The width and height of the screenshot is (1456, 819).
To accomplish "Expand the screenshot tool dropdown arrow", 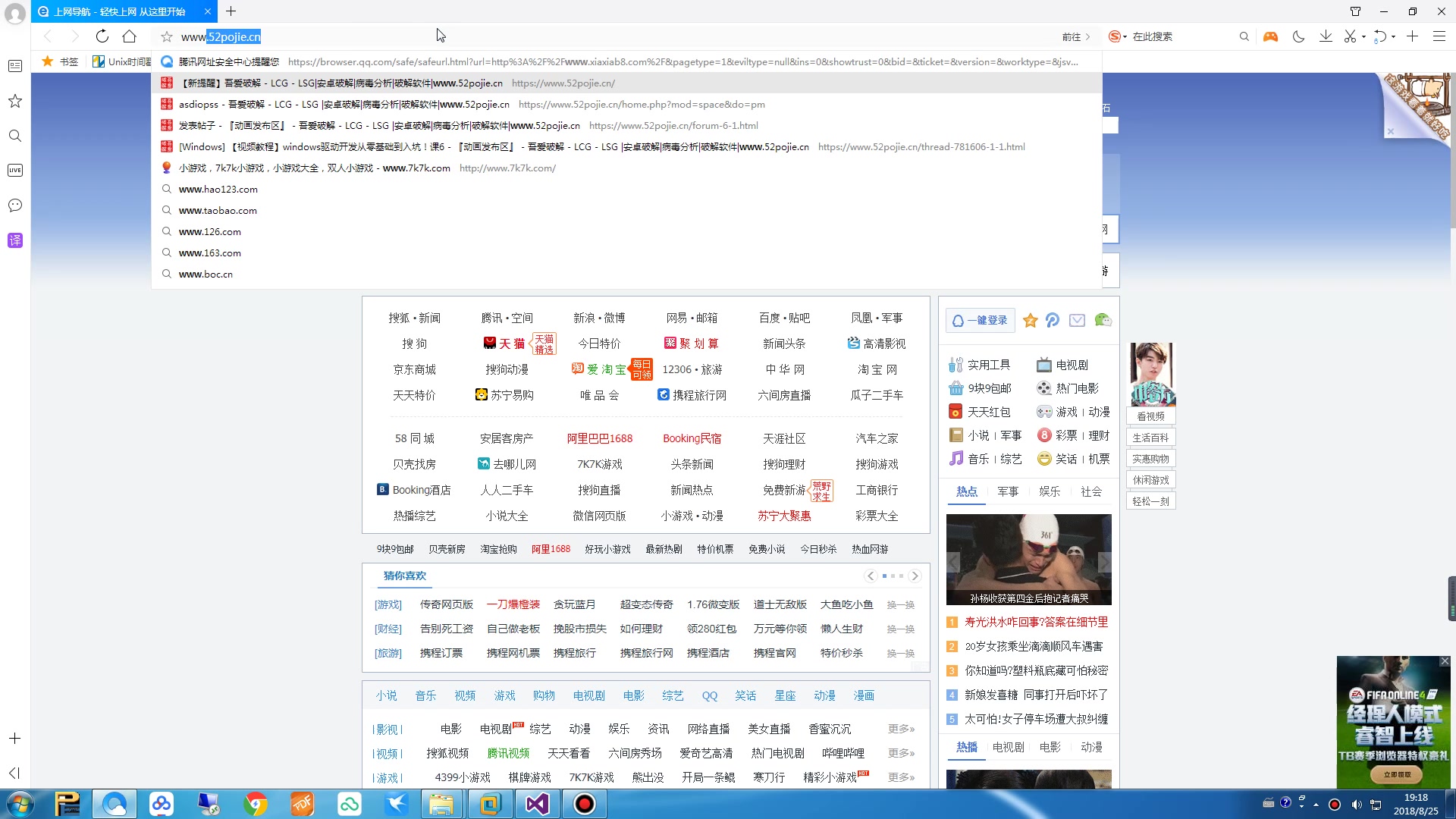I will tap(1363, 36).
